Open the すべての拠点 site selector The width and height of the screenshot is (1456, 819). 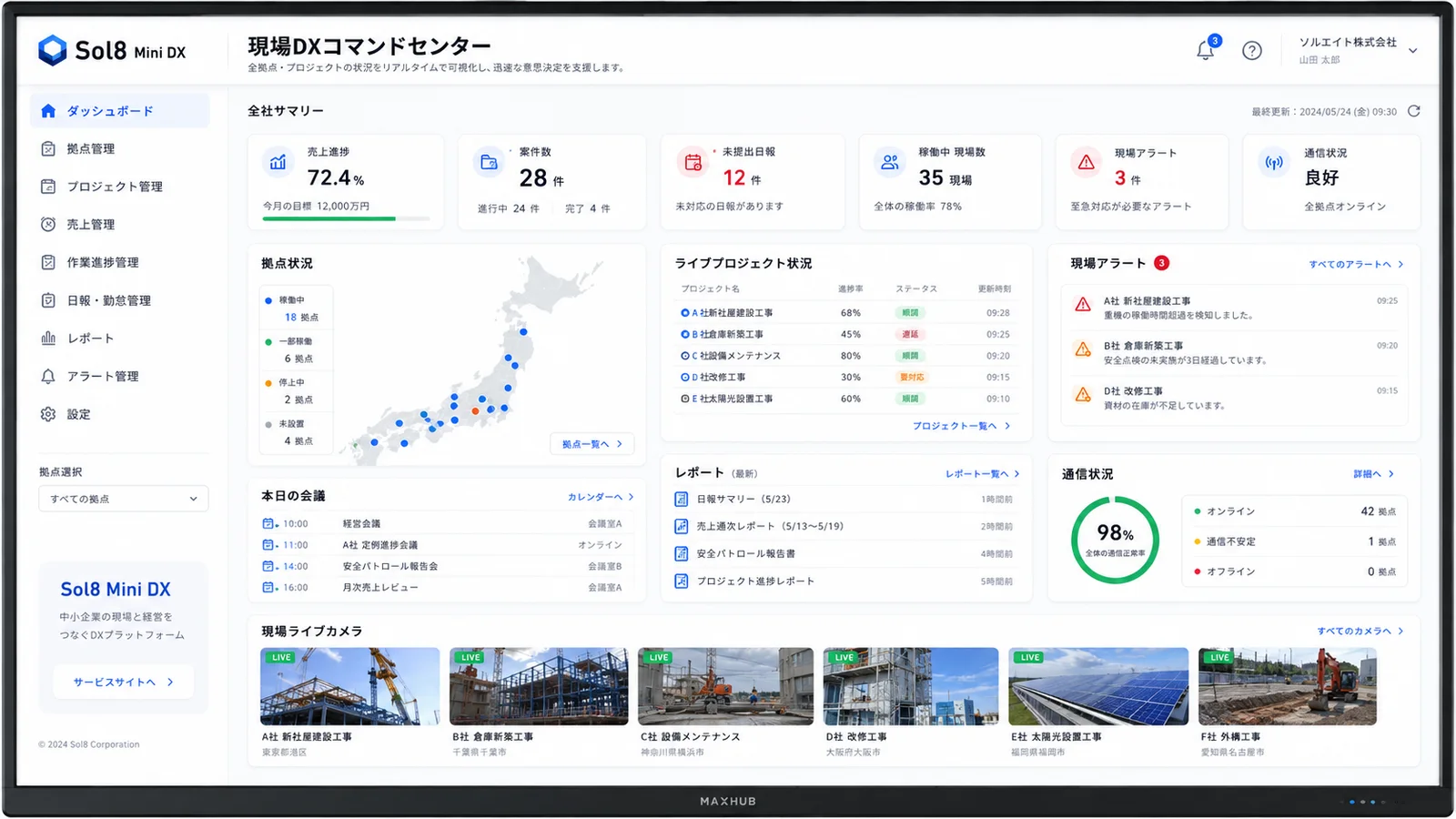coord(124,499)
